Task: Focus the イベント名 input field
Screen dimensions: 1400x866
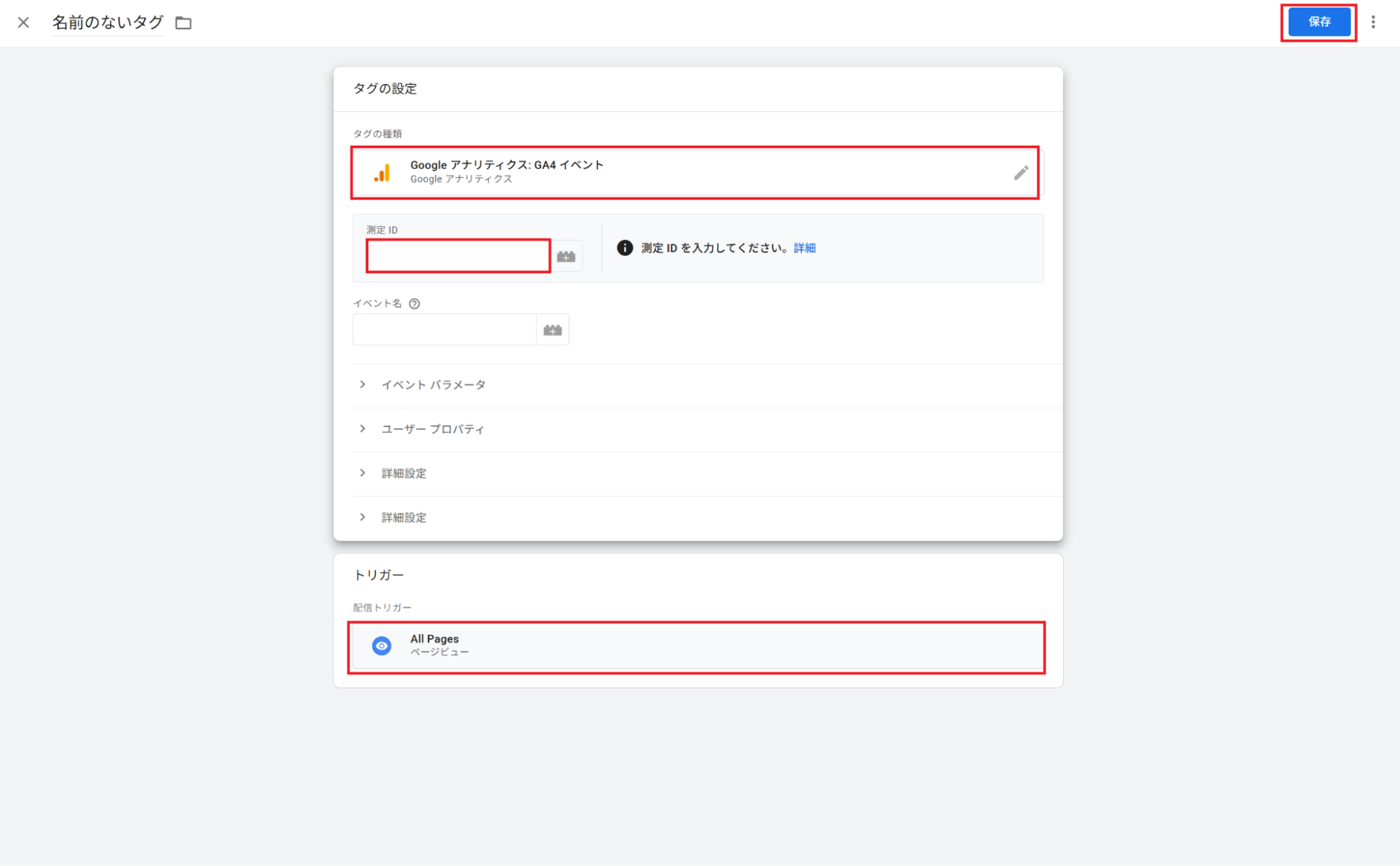Action: pos(445,330)
